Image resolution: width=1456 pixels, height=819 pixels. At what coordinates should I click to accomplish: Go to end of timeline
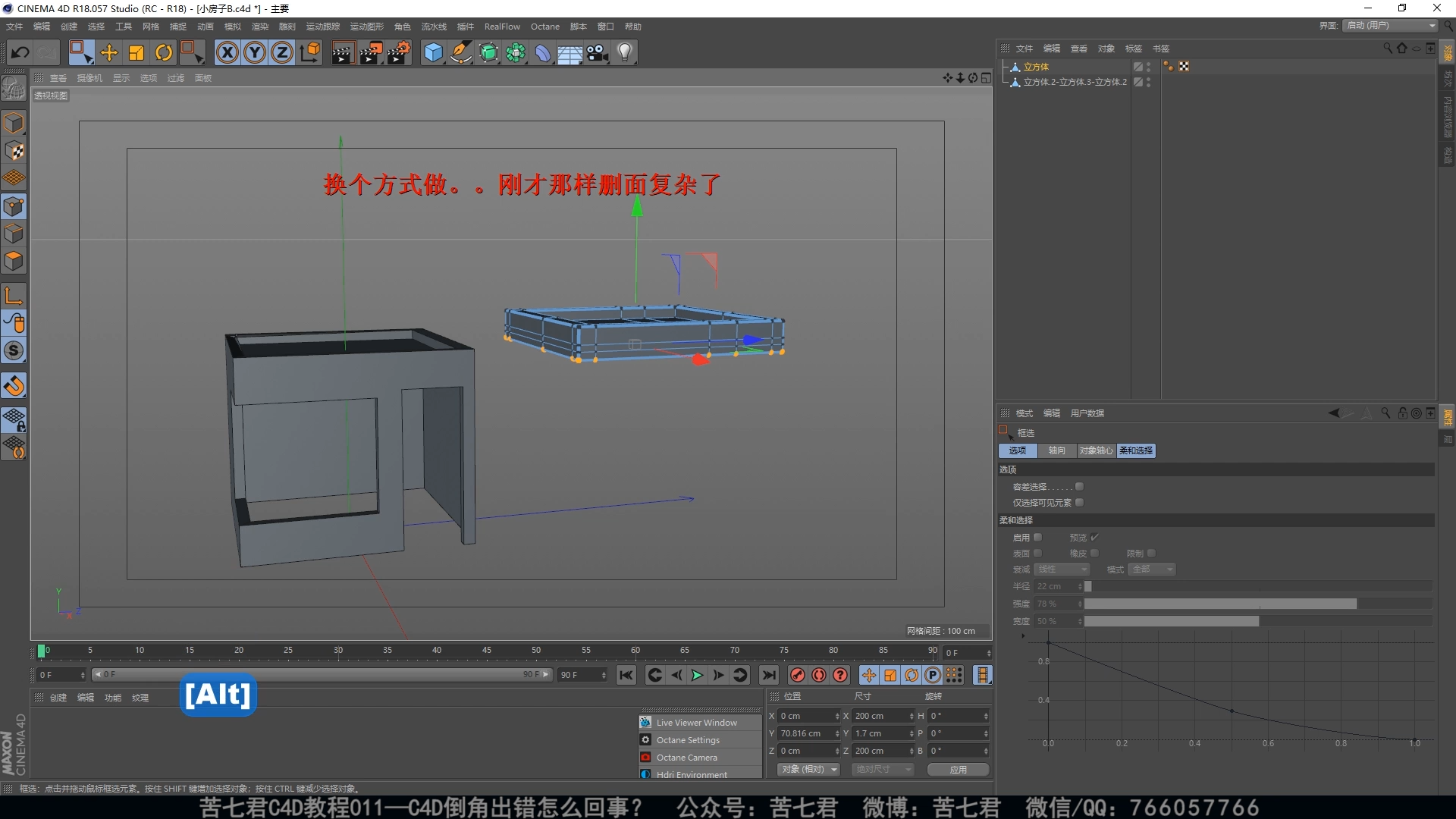(x=769, y=675)
